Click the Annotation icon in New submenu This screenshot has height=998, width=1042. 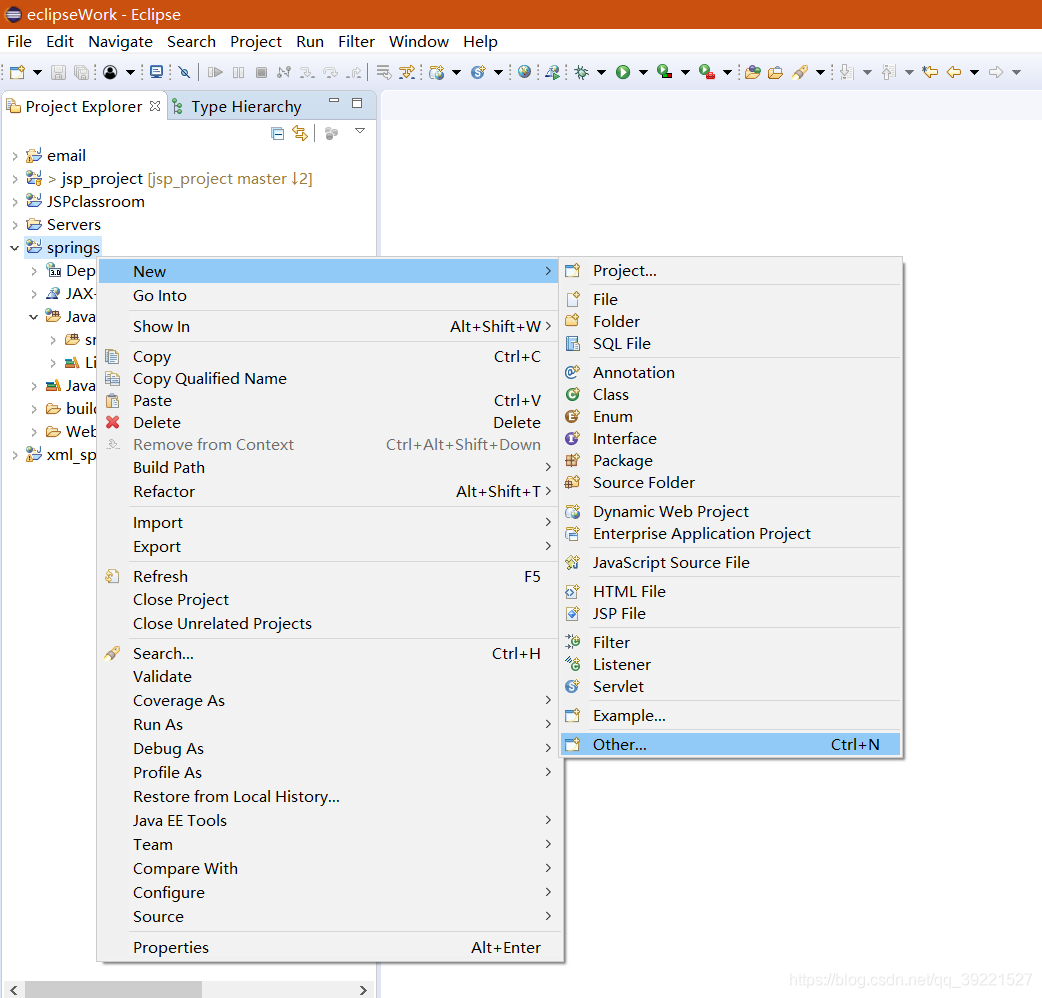(x=572, y=372)
